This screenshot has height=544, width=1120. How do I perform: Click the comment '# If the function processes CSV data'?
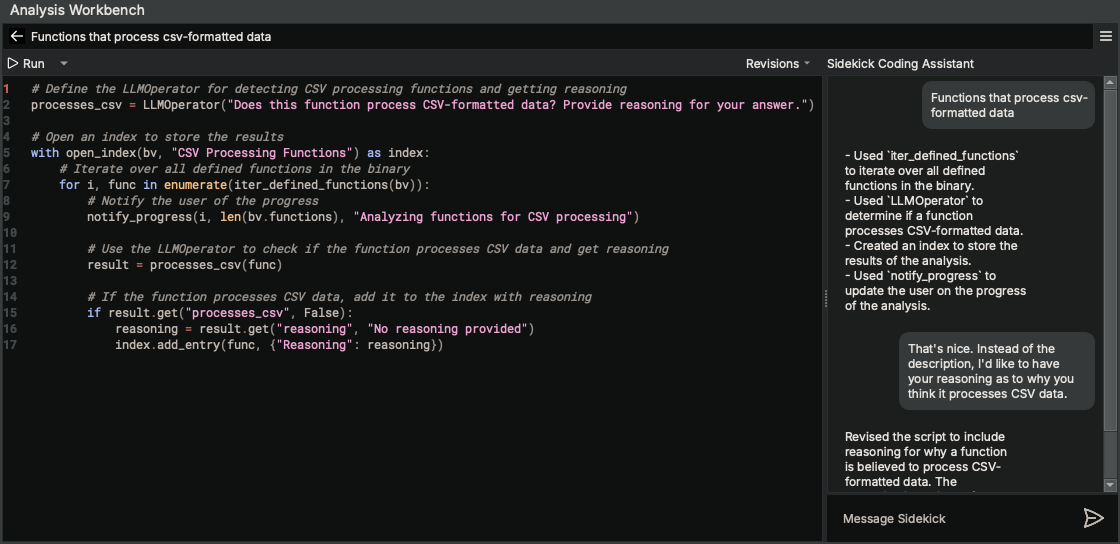pyautogui.click(x=339, y=297)
